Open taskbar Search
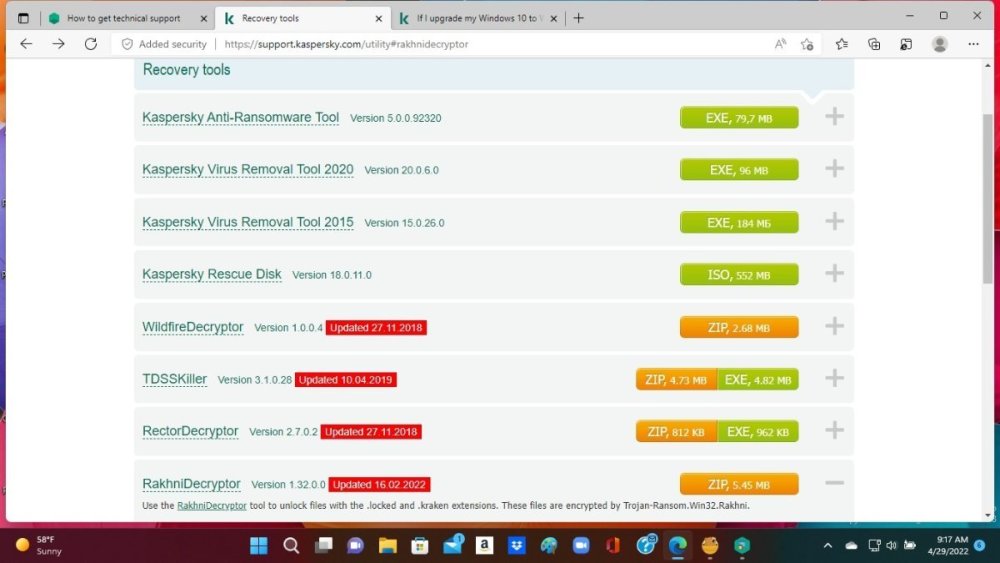This screenshot has height=563, width=1000. [x=291, y=546]
